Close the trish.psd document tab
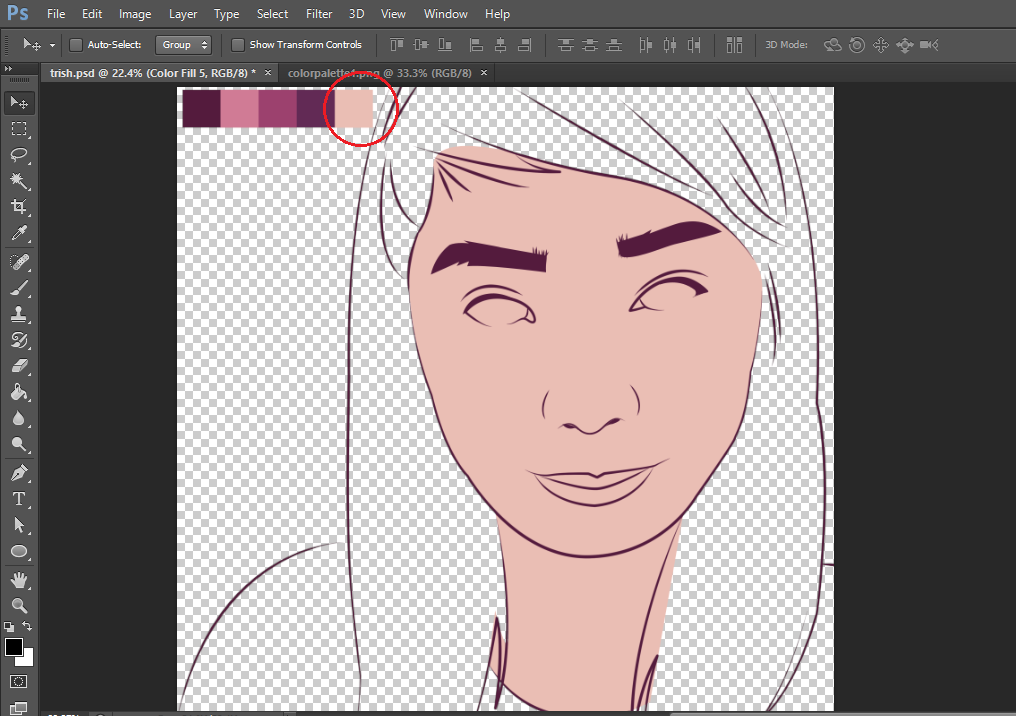 267,73
